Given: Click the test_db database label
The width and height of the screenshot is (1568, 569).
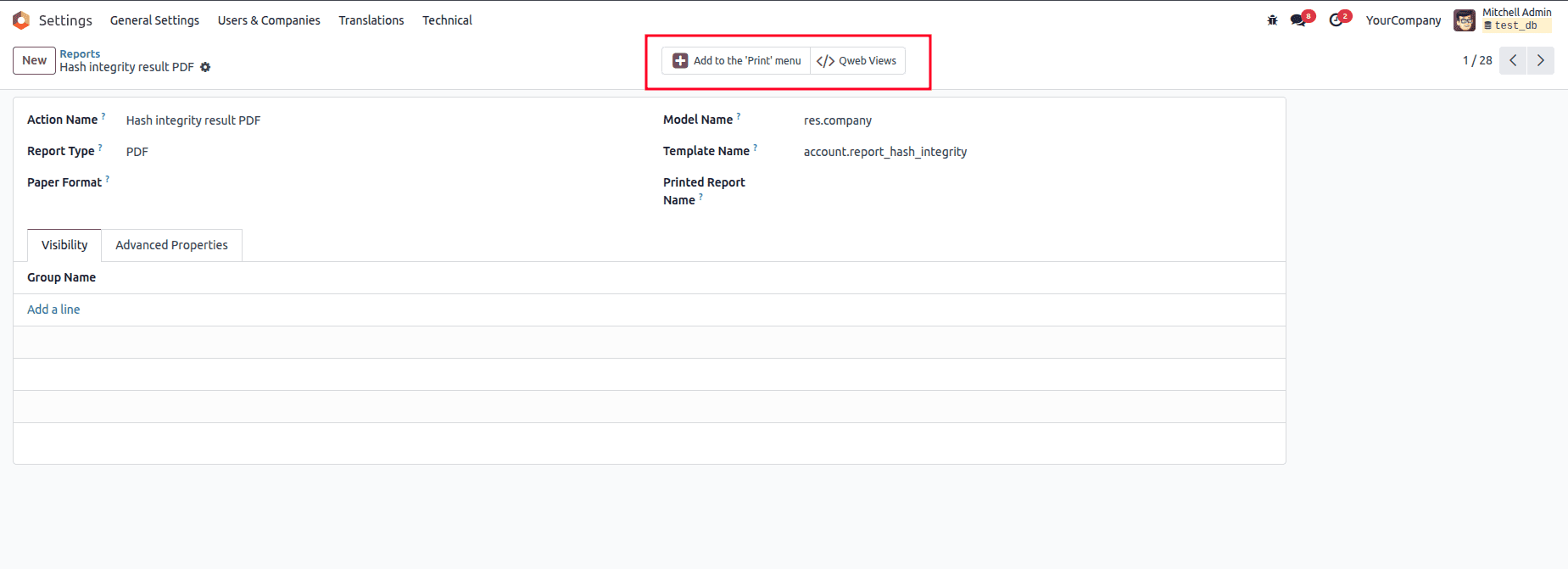Looking at the screenshot, I should point(1516,25).
